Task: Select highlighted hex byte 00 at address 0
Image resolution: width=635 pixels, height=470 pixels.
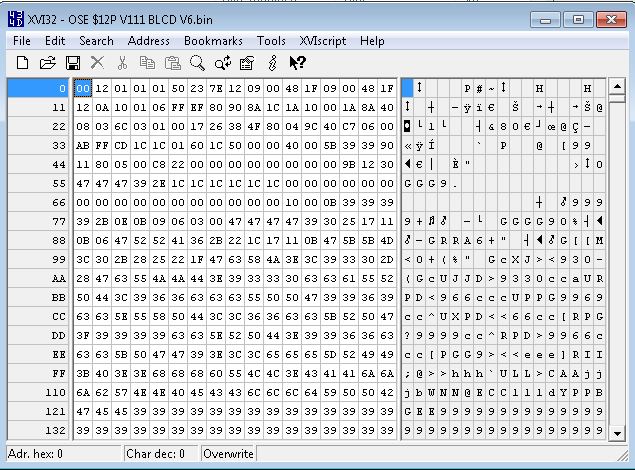Action: (83, 88)
